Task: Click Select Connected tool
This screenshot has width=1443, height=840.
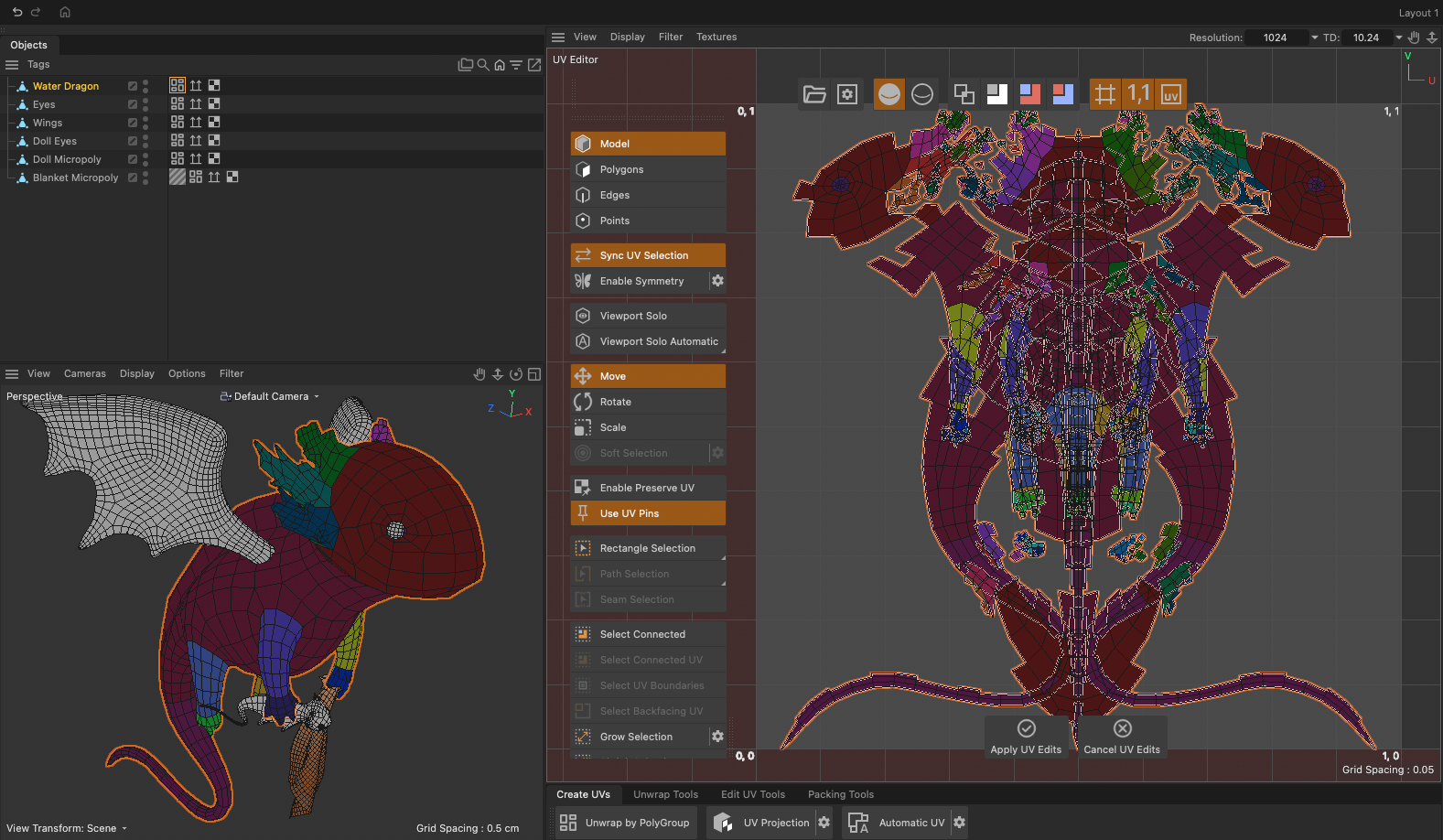Action: tap(648, 634)
